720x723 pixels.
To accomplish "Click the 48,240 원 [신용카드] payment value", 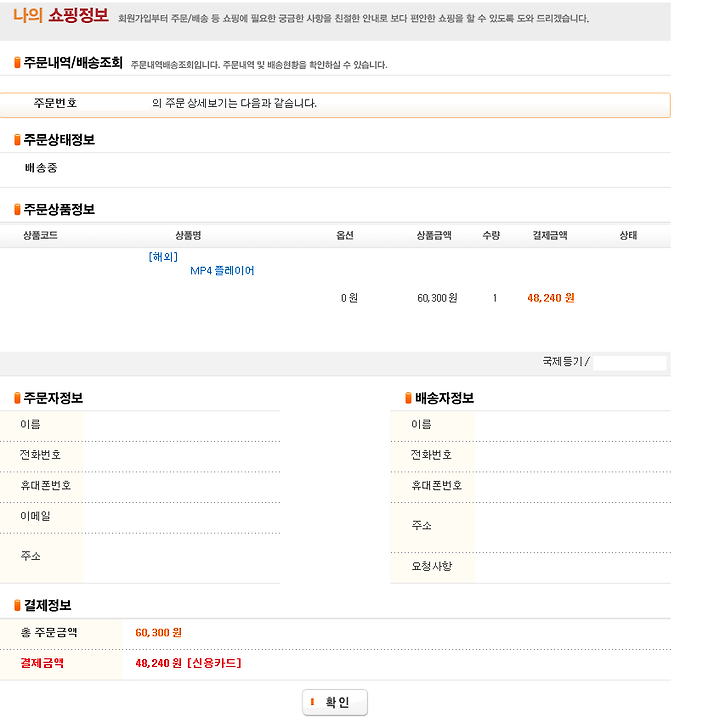I will 188,663.
